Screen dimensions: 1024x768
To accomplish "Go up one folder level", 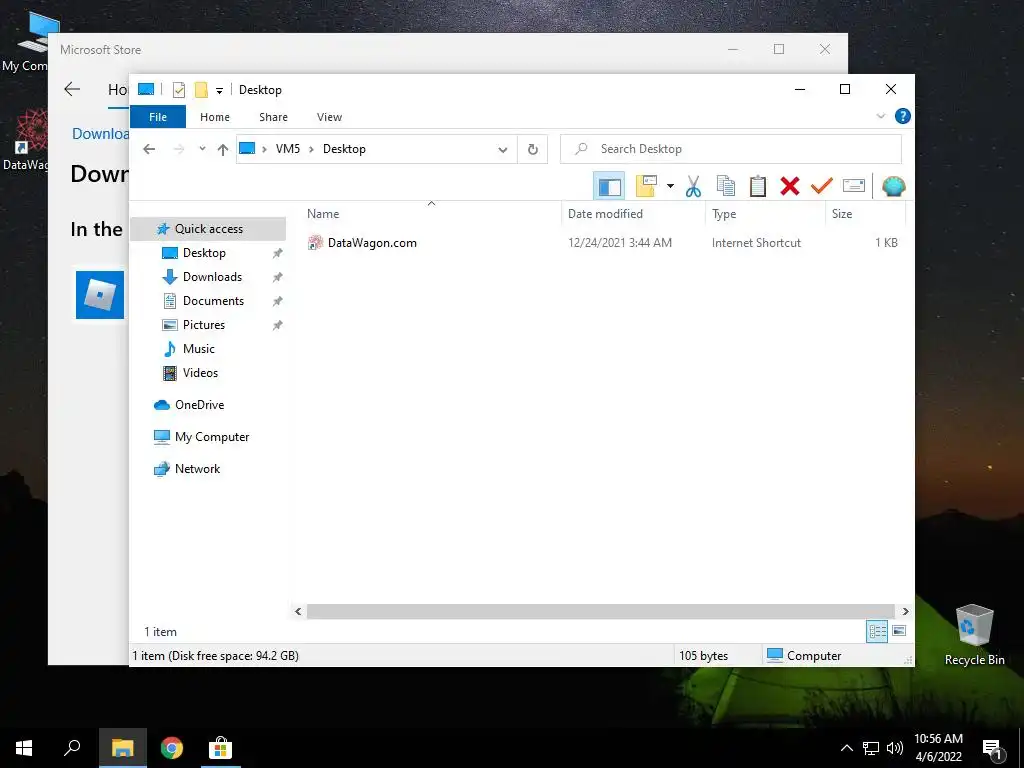I will (x=223, y=150).
